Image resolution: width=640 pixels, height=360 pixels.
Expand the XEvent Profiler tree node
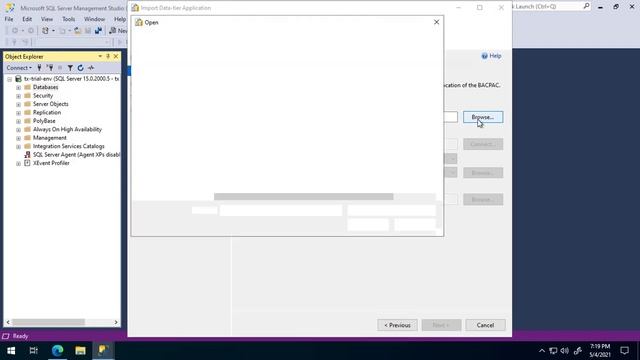coord(18,163)
